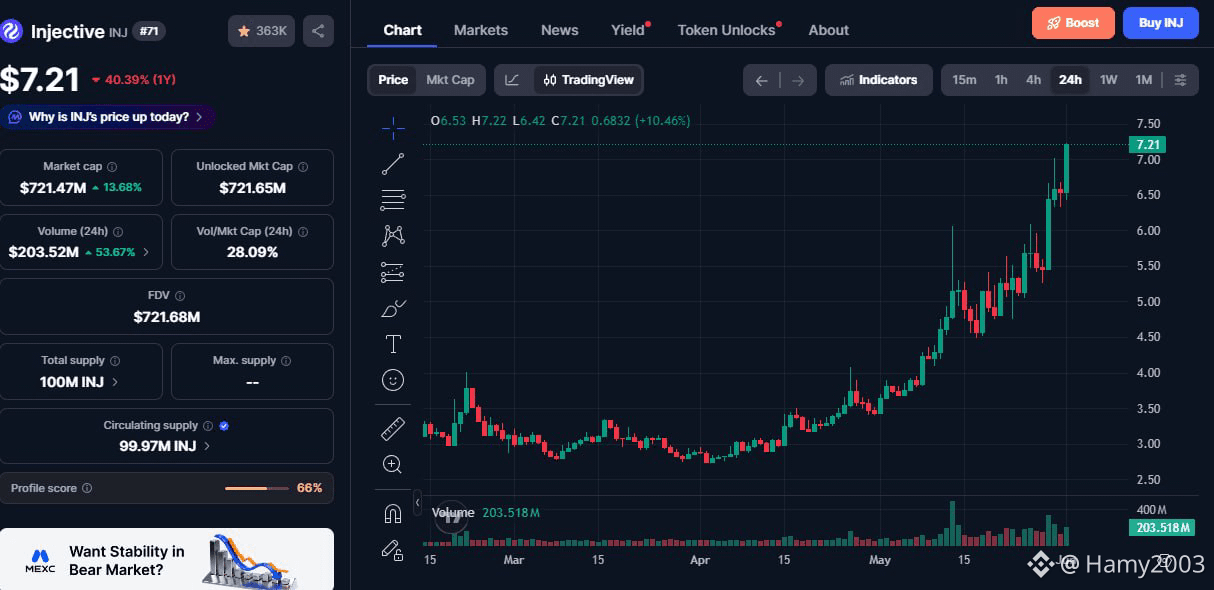1214x590 pixels.
Task: Open the Chart tab
Action: point(402,30)
